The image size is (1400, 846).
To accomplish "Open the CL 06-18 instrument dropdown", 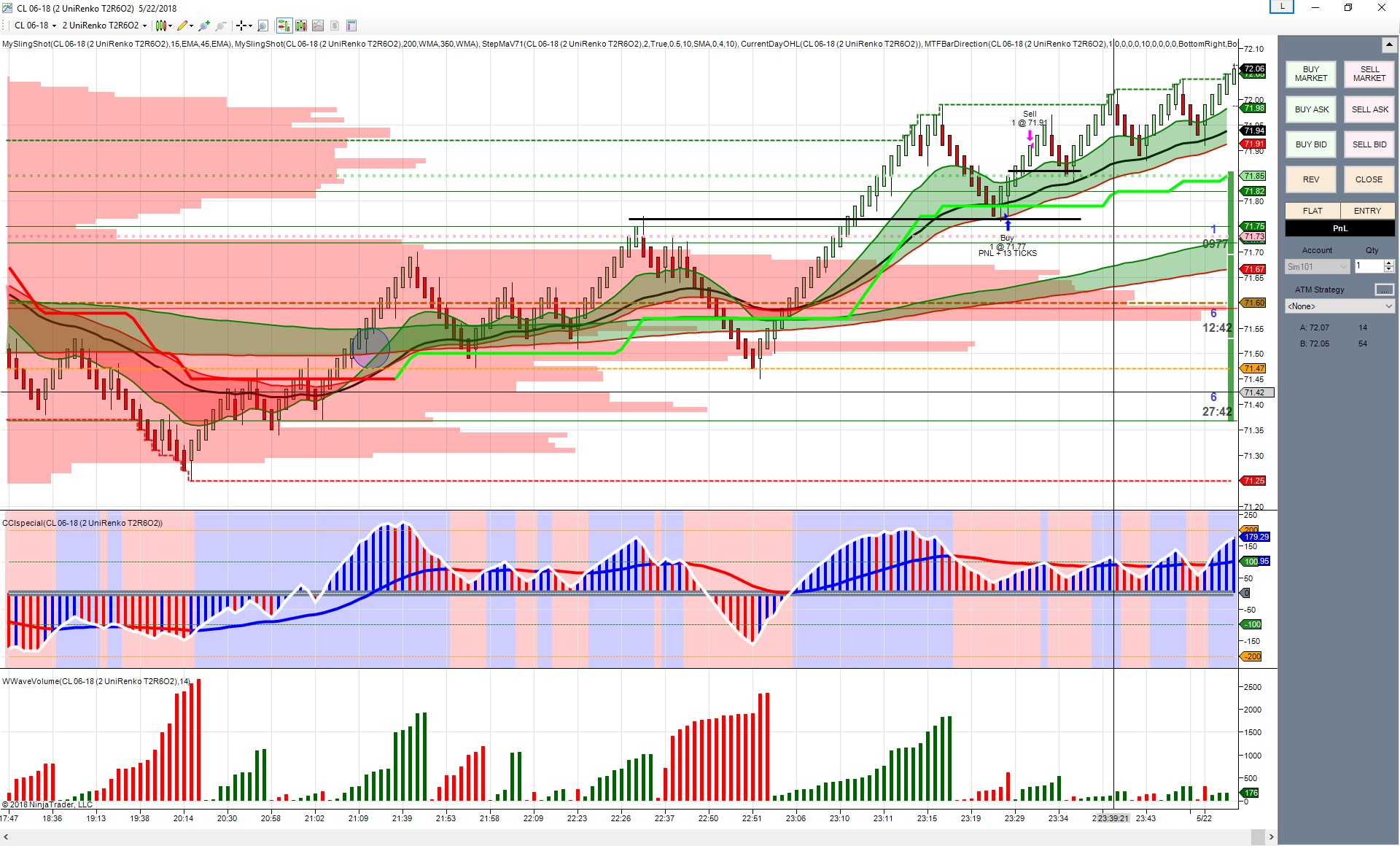I will point(35,26).
